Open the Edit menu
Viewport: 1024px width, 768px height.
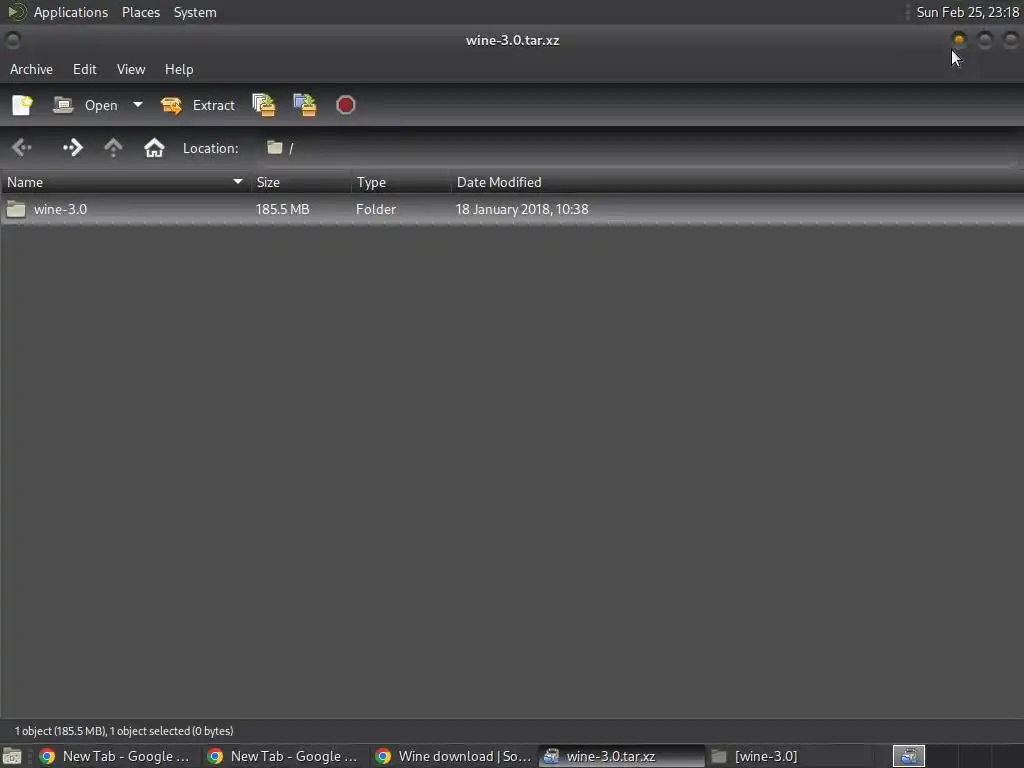[x=85, y=69]
